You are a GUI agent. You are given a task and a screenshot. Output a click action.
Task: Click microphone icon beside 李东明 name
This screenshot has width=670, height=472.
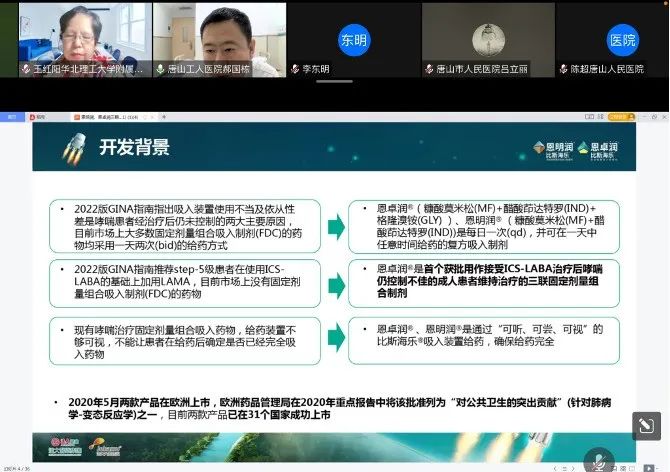(x=294, y=69)
